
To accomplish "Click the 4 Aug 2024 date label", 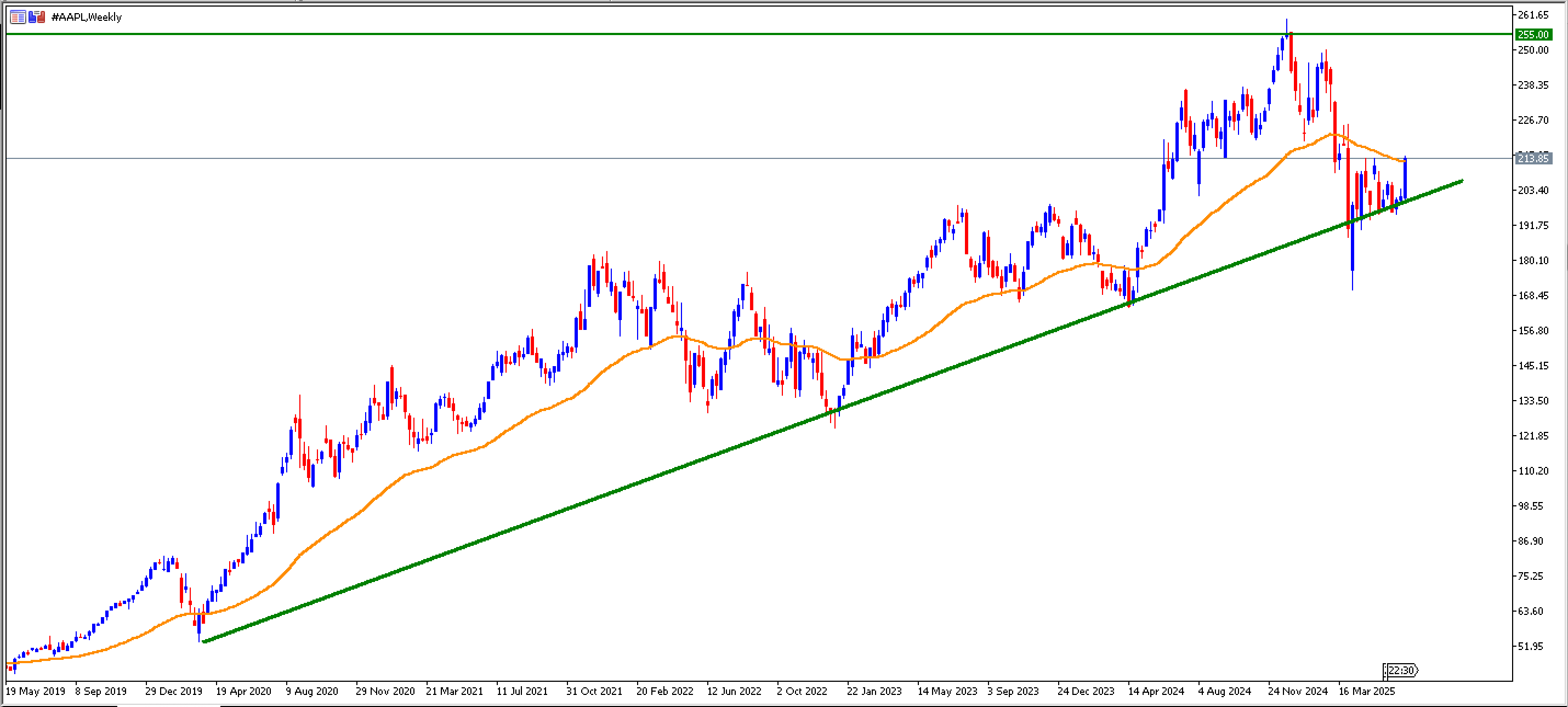I will pos(1225,692).
